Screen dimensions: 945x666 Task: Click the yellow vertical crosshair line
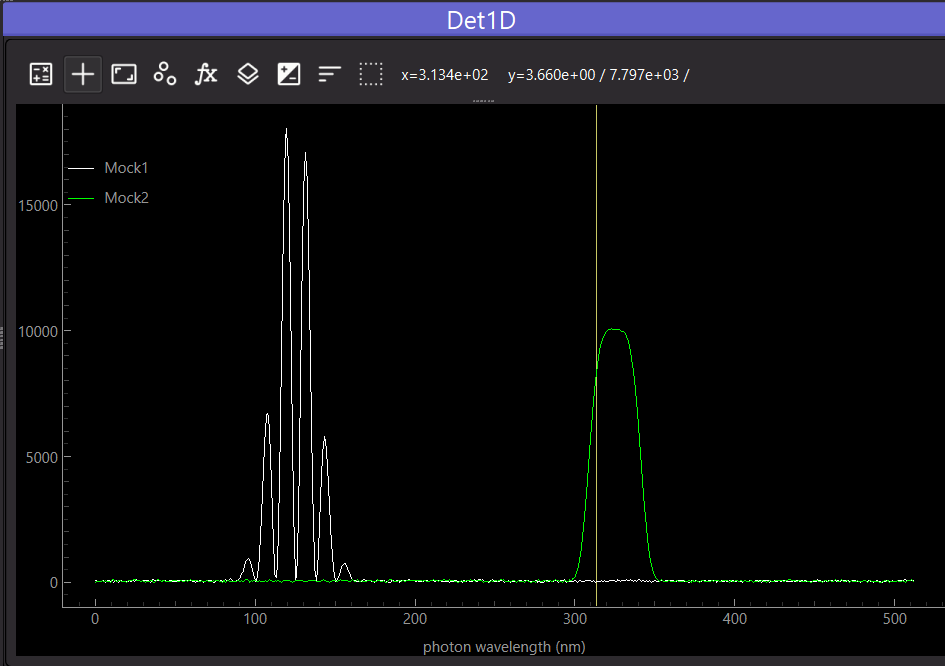(597, 356)
